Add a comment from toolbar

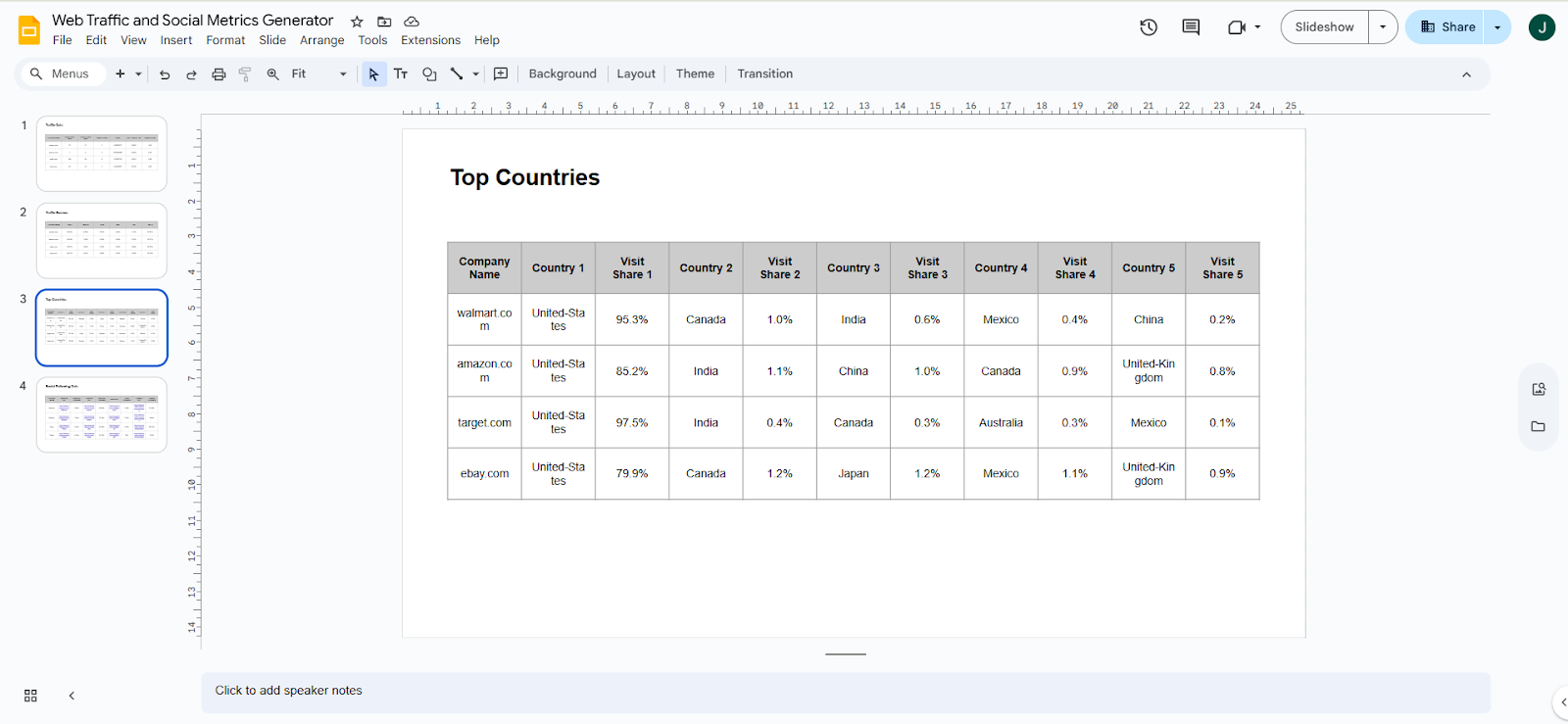point(501,73)
